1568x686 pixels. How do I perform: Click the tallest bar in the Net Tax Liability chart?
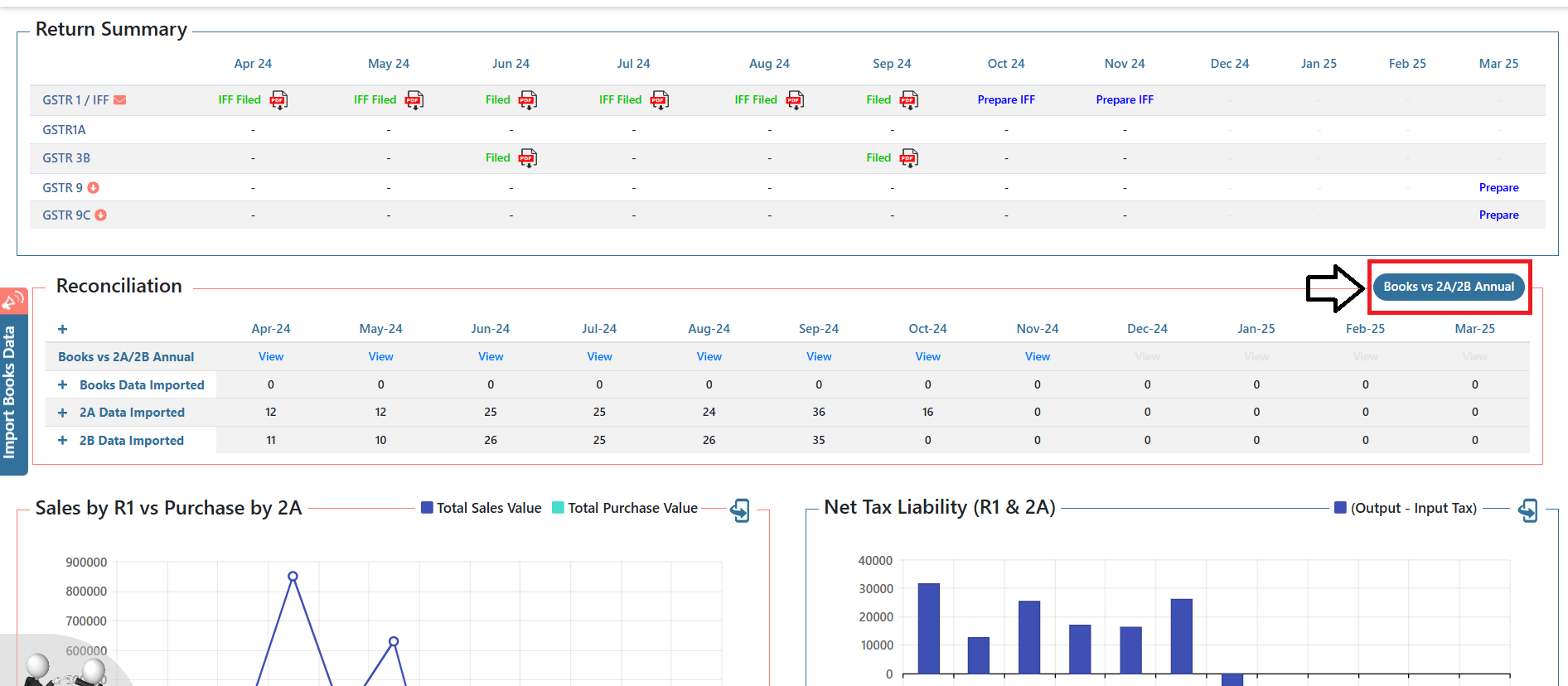(929, 628)
